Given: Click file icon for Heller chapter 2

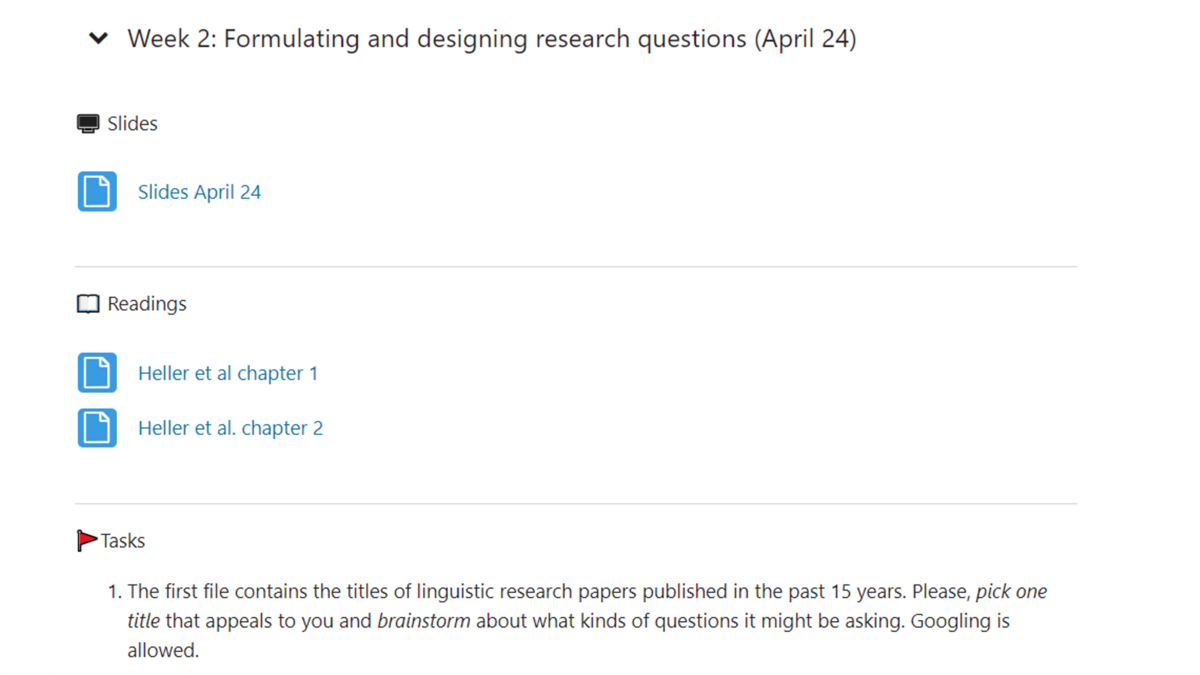Looking at the screenshot, I should click(97, 428).
